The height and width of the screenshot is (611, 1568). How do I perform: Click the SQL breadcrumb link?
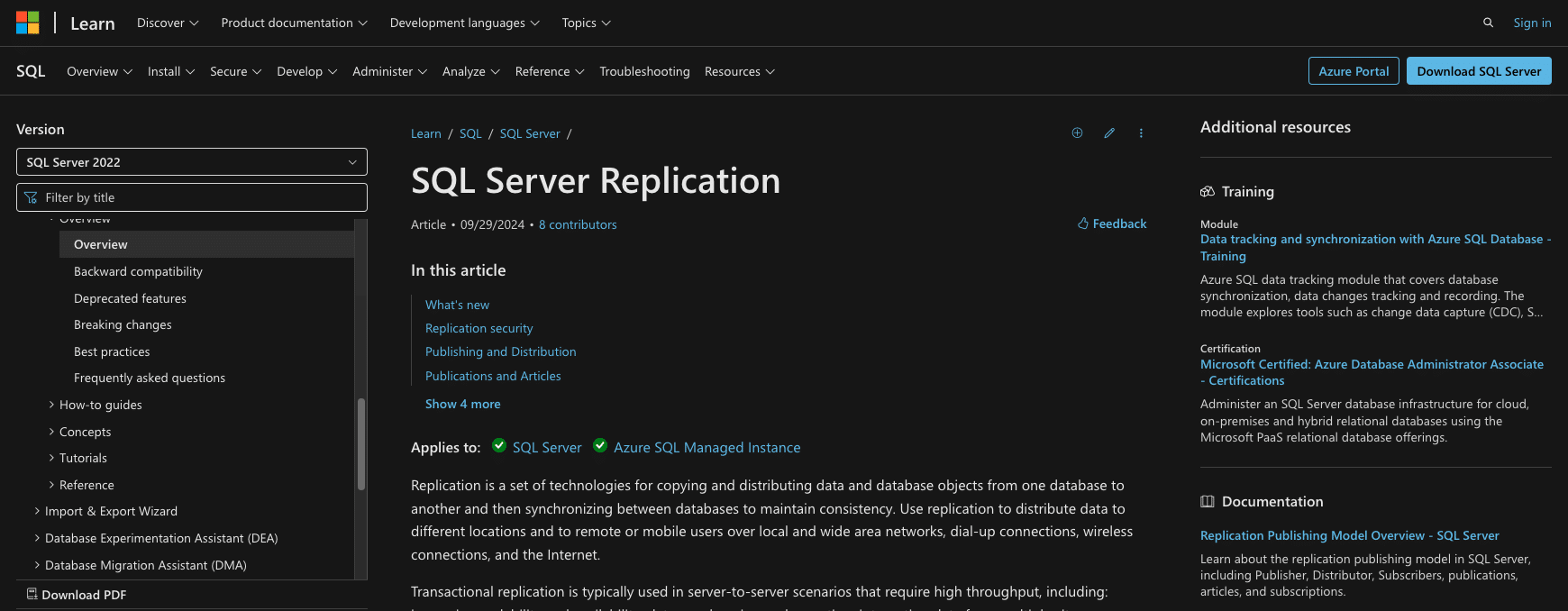point(470,133)
